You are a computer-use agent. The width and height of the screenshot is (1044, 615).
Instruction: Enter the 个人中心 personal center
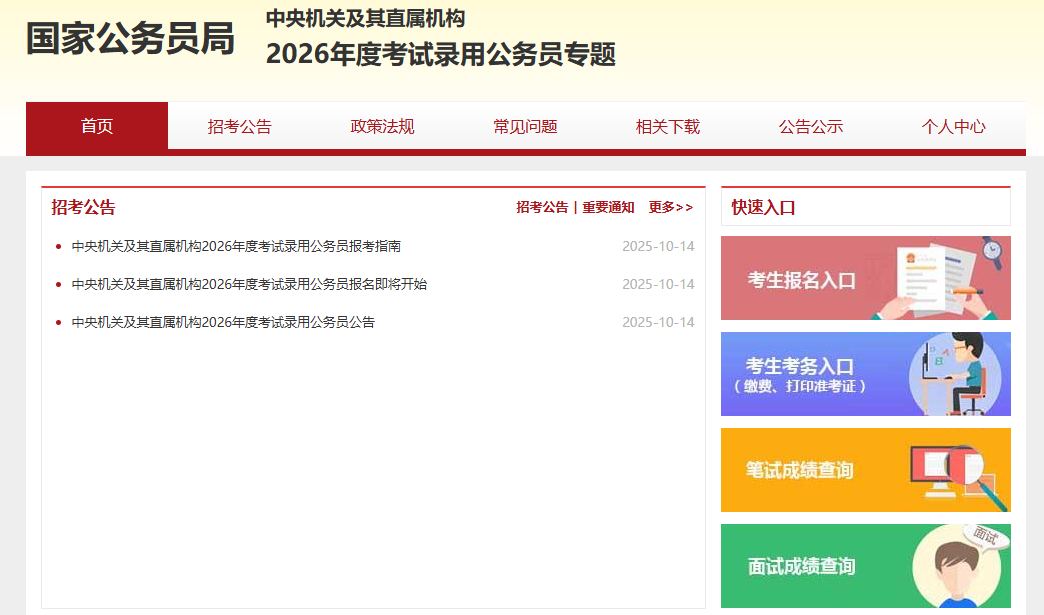coord(953,126)
